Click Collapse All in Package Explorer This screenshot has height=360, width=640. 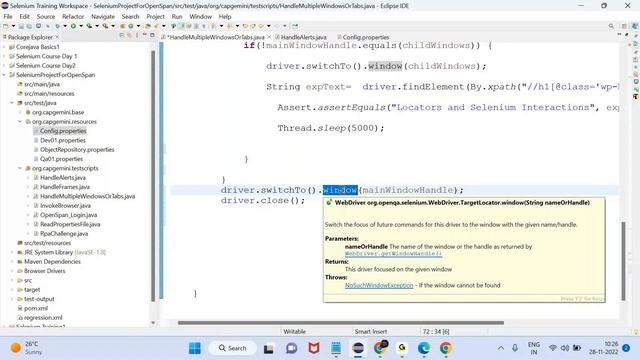(122, 36)
